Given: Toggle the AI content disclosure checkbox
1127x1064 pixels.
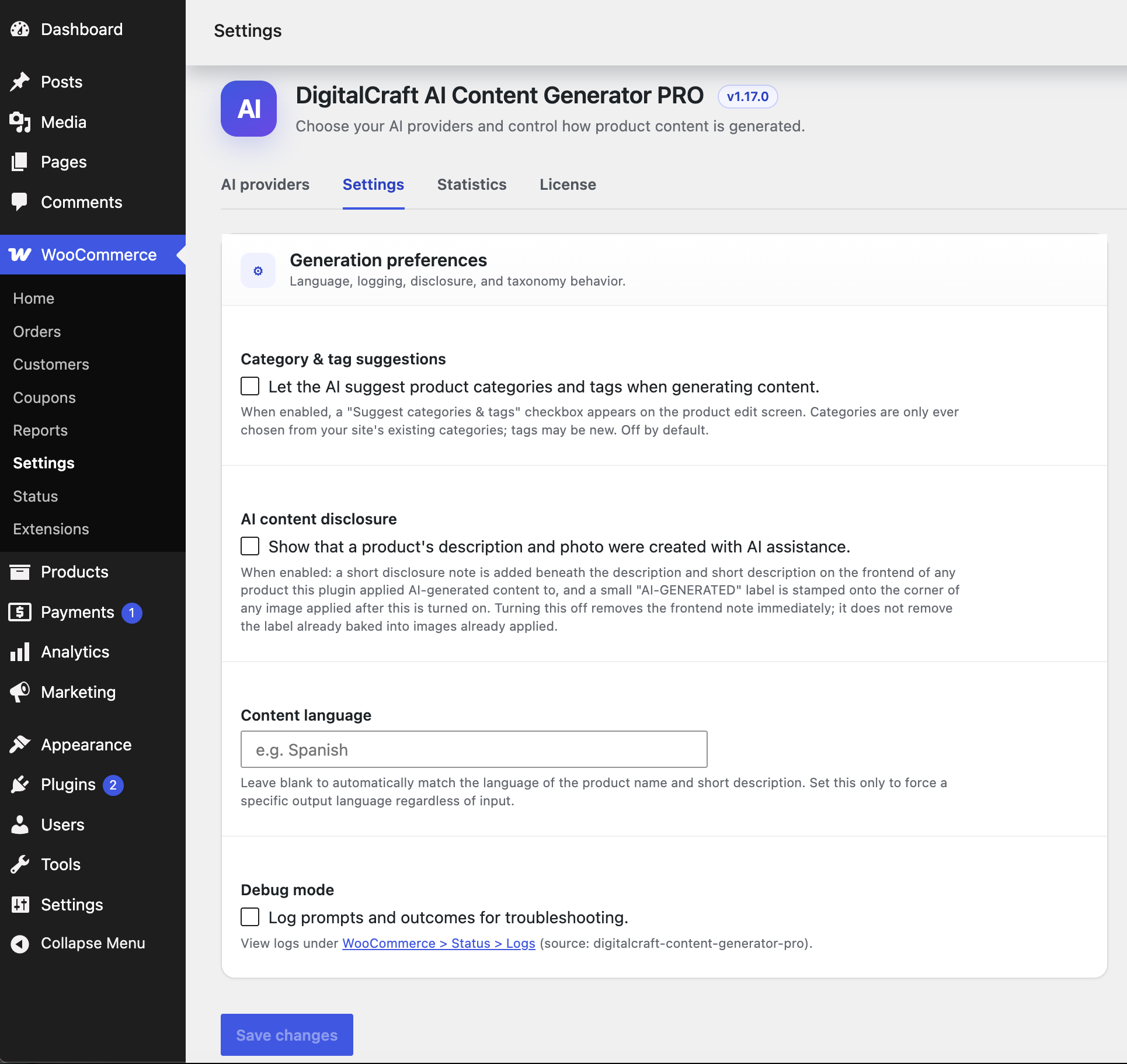Looking at the screenshot, I should tap(250, 546).
